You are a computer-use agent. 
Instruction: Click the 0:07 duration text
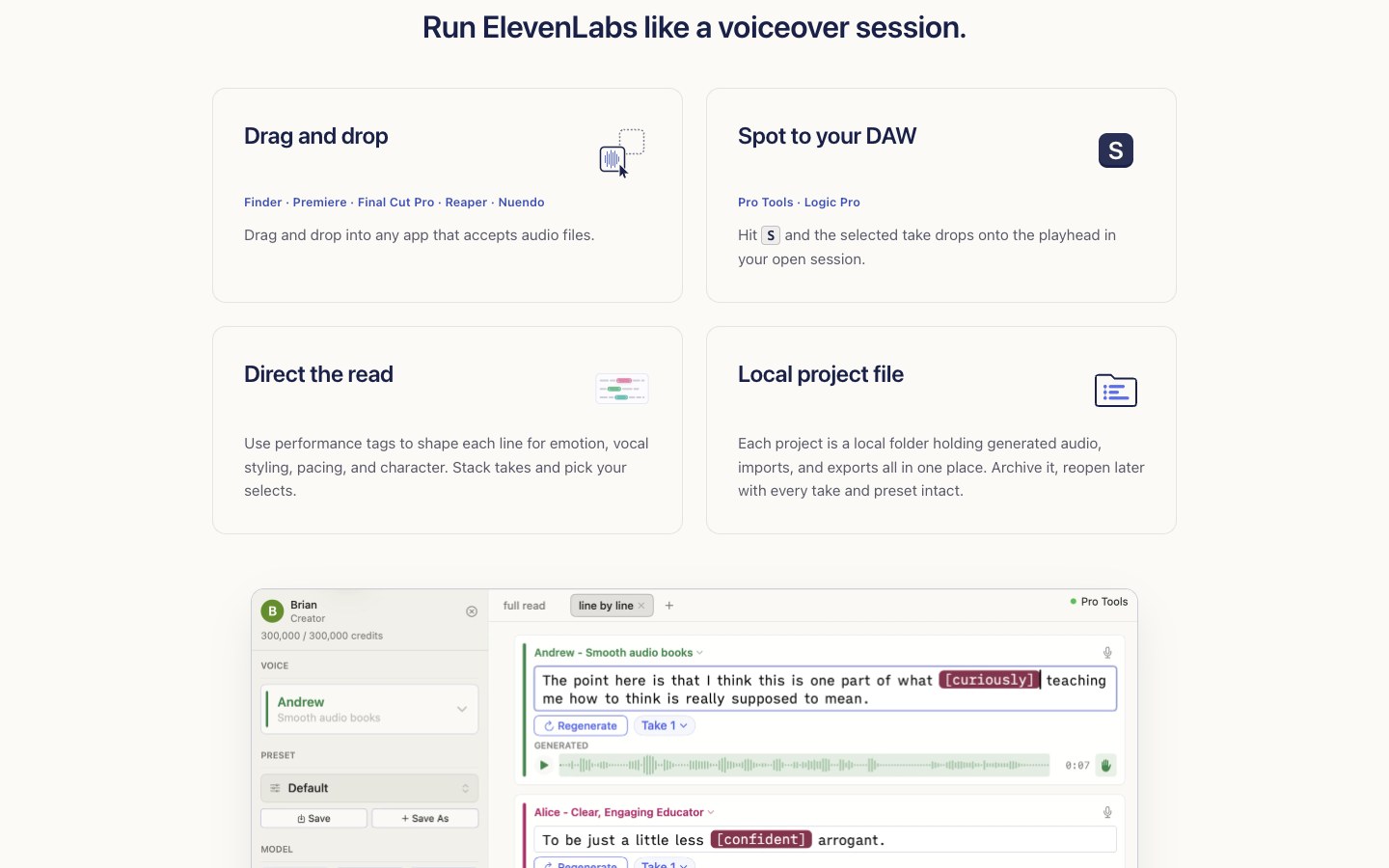point(1077,766)
